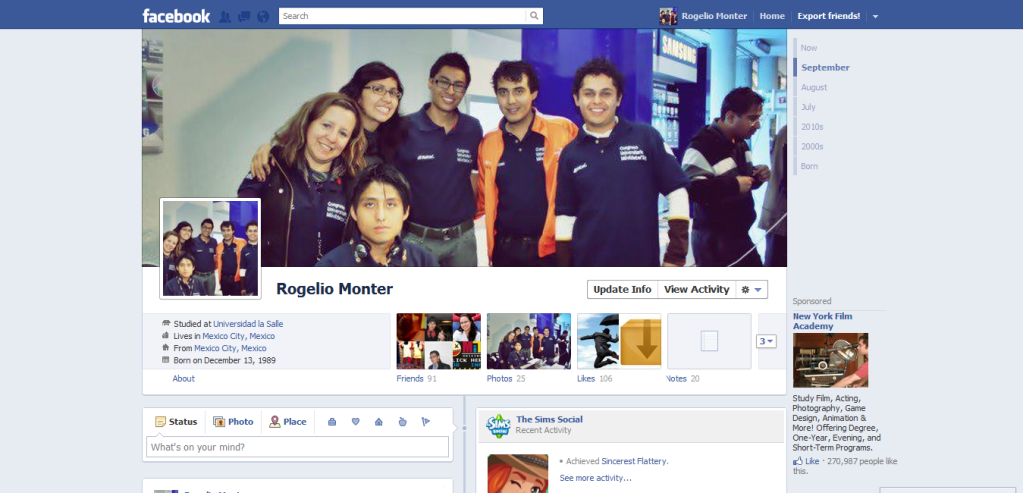Open the notifications globe icon
Screen dimensions: 1023x493
[263, 16]
